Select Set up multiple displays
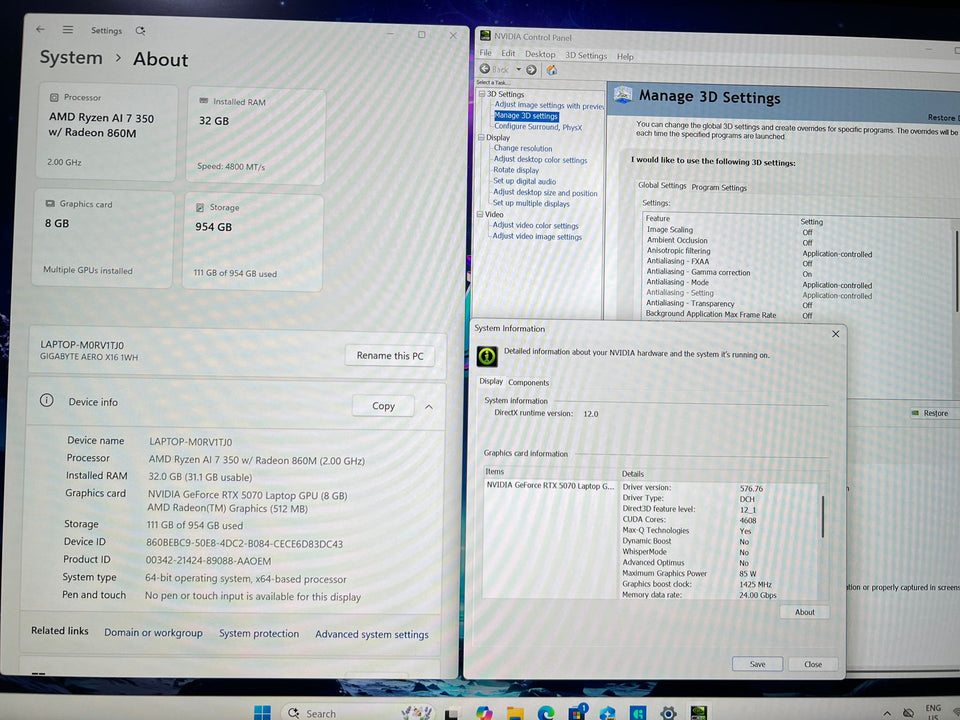 [531, 203]
